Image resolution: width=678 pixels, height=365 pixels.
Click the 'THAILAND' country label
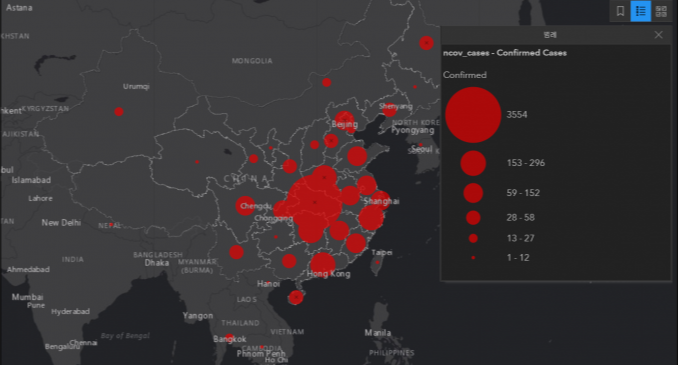click(x=240, y=323)
